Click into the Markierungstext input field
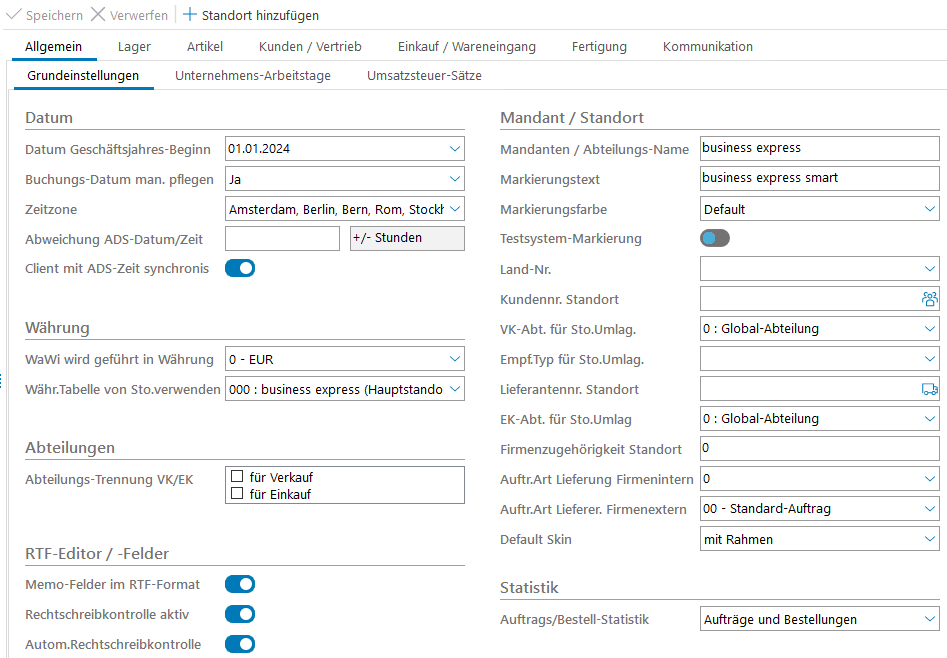The width and height of the screenshot is (947, 658). pos(819,178)
